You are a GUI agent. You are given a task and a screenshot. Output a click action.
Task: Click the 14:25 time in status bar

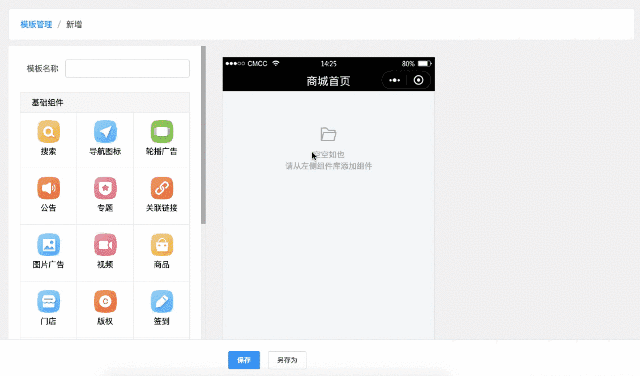coord(329,63)
